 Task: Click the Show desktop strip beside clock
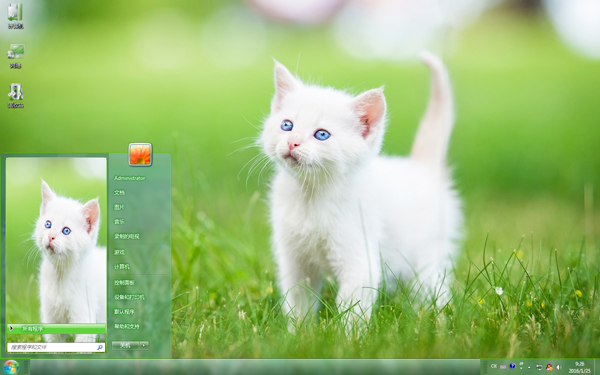coord(597,367)
